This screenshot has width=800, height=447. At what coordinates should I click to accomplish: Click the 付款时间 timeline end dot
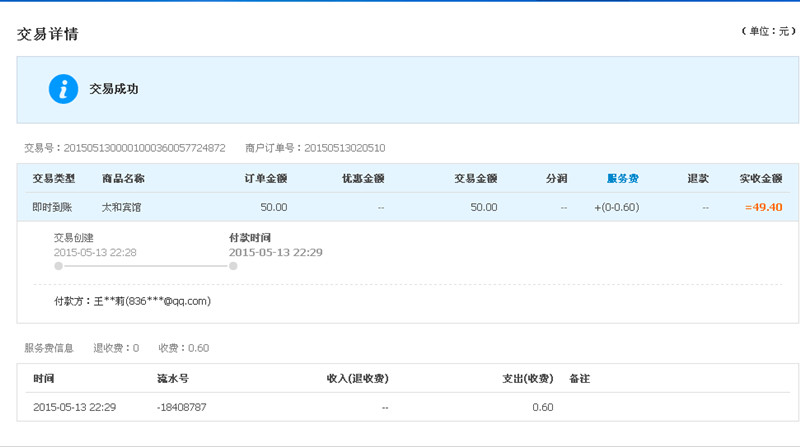point(233,266)
